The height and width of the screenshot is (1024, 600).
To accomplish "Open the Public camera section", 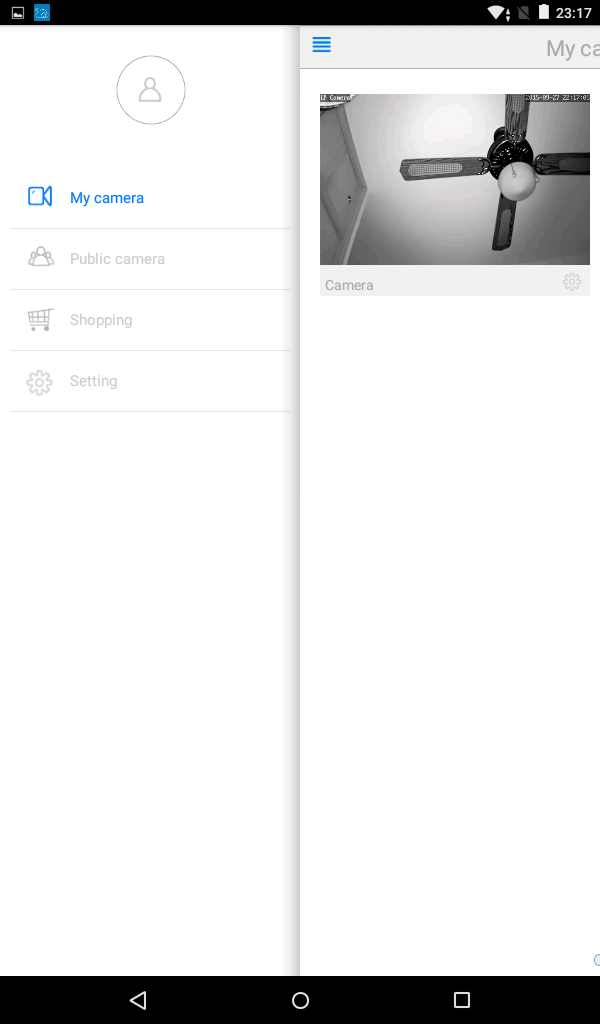I will [x=150, y=259].
